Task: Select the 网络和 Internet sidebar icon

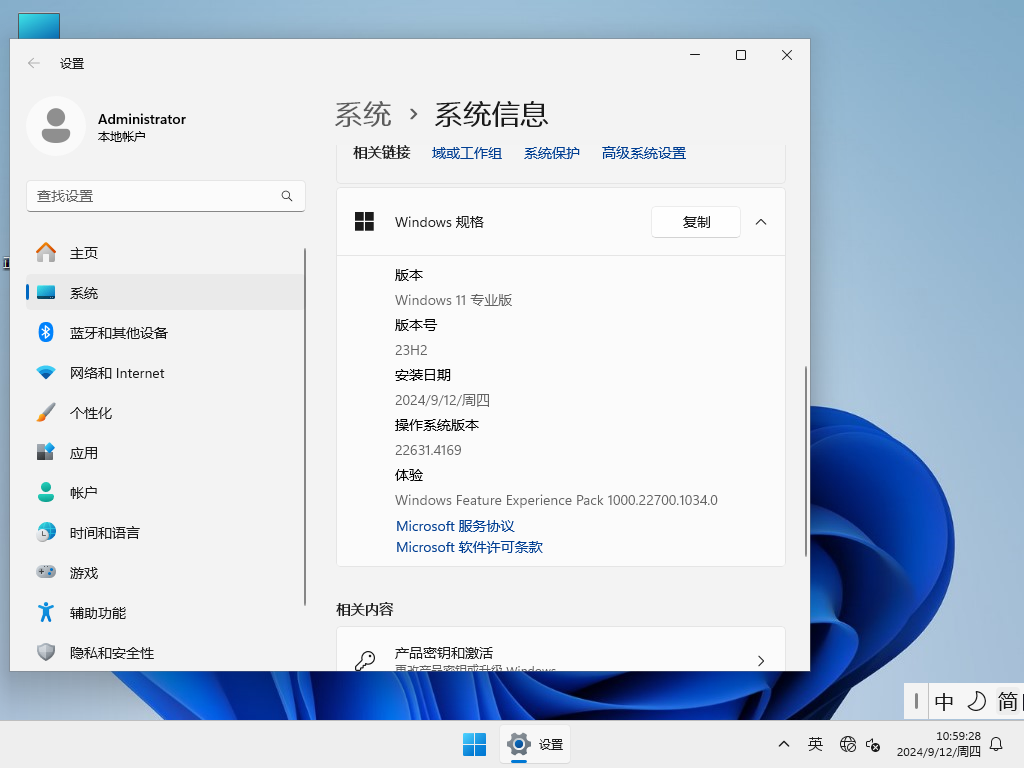Action: [x=46, y=373]
